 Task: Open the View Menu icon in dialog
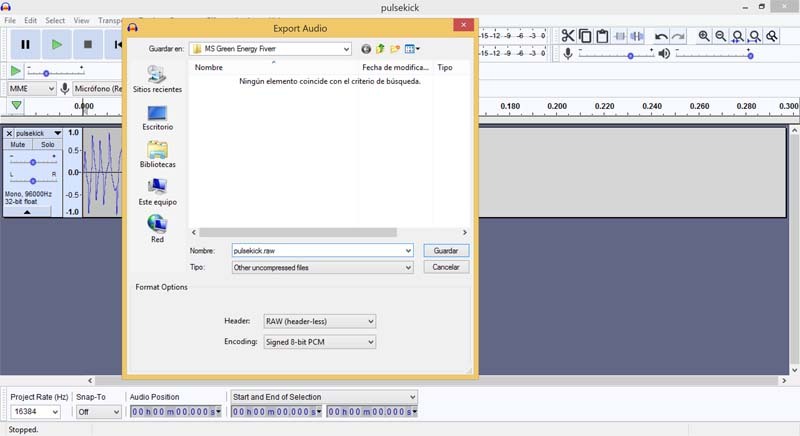pos(412,49)
